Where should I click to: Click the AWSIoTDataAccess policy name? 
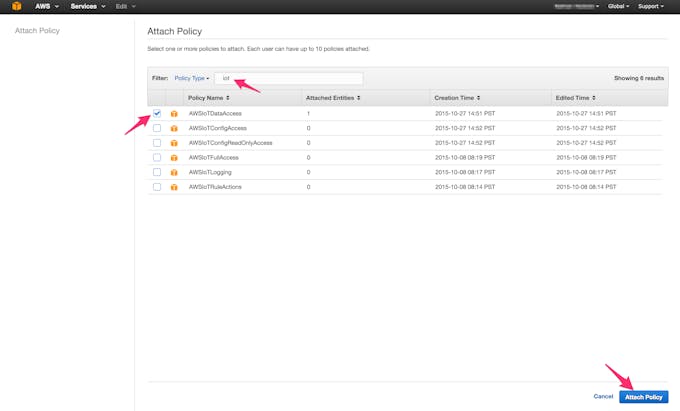tap(215, 114)
